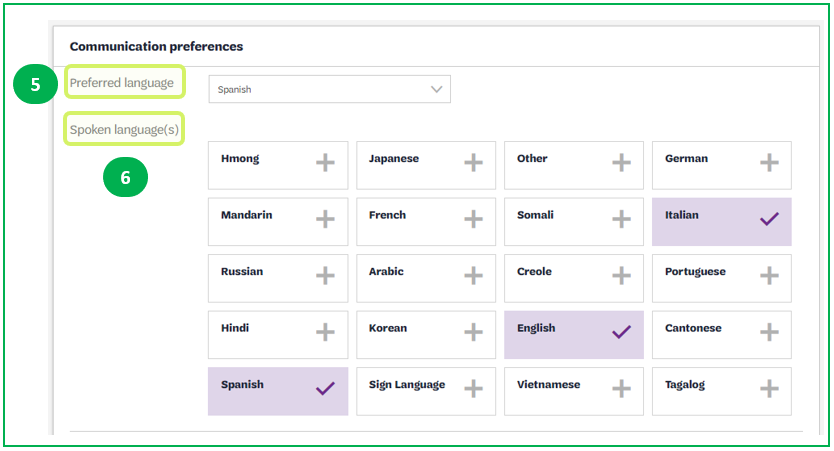Click the plus icon beside French
Screen dimensions: 834x451
pos(473,219)
